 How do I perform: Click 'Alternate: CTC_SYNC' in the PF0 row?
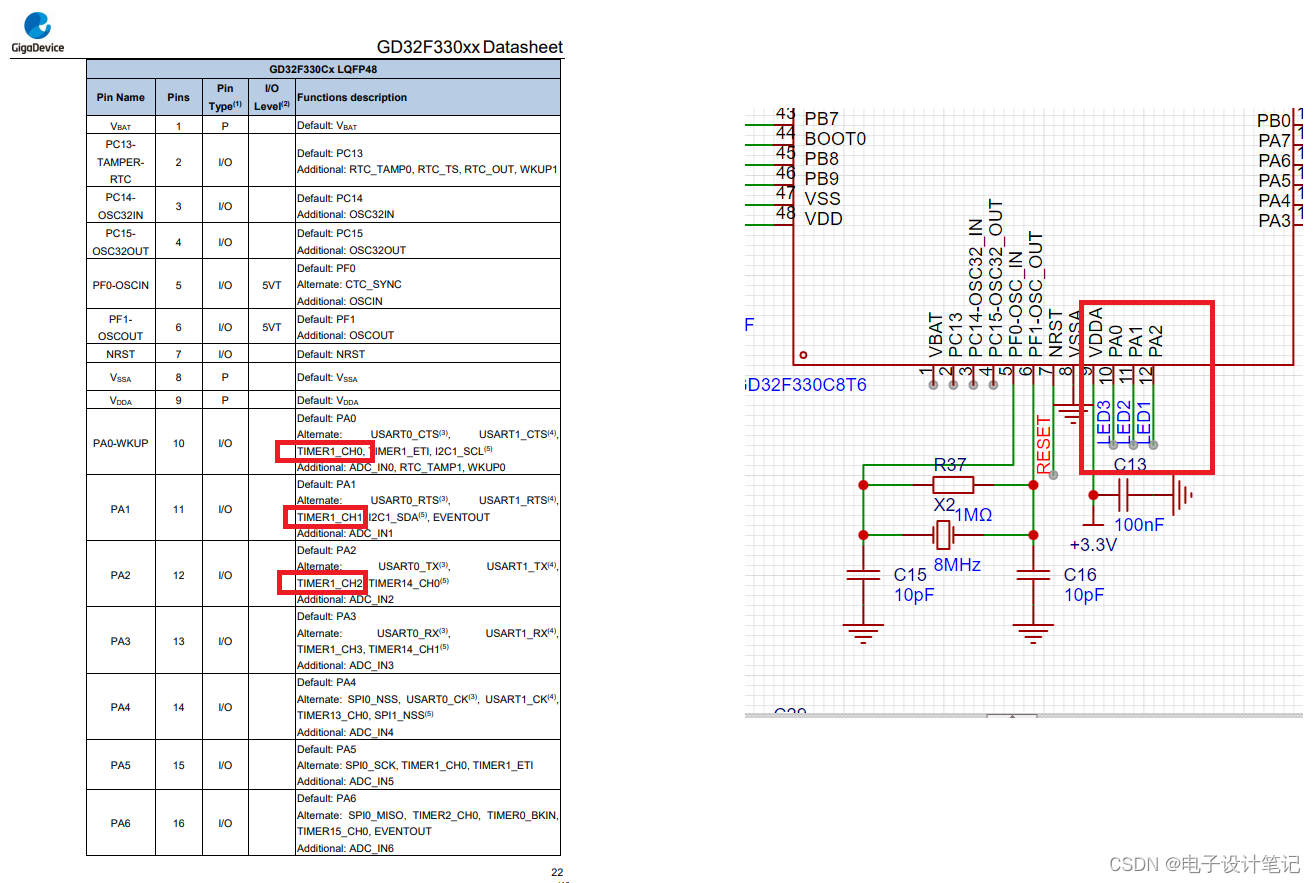tap(349, 284)
